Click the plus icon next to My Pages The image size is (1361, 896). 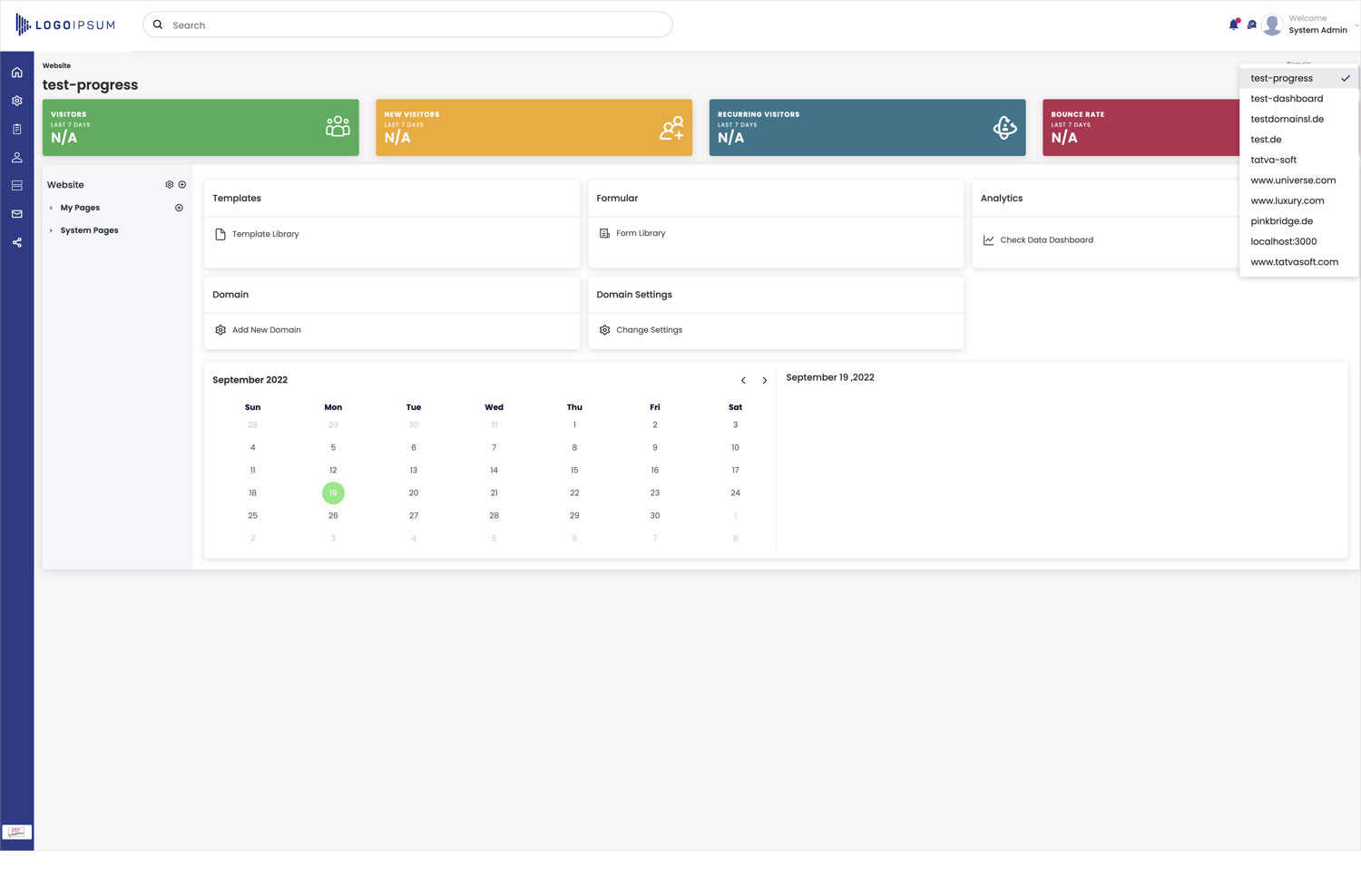tap(179, 208)
